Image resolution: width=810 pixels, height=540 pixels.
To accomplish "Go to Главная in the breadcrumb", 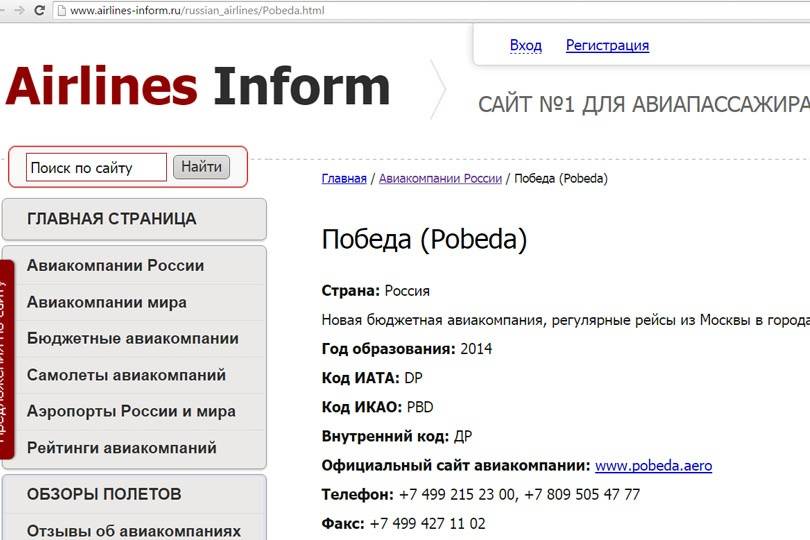I will click(x=344, y=179).
